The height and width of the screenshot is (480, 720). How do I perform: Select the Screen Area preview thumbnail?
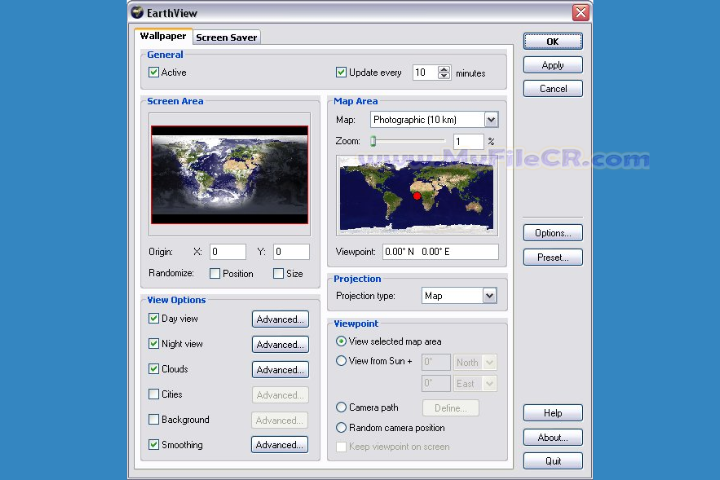click(x=230, y=175)
